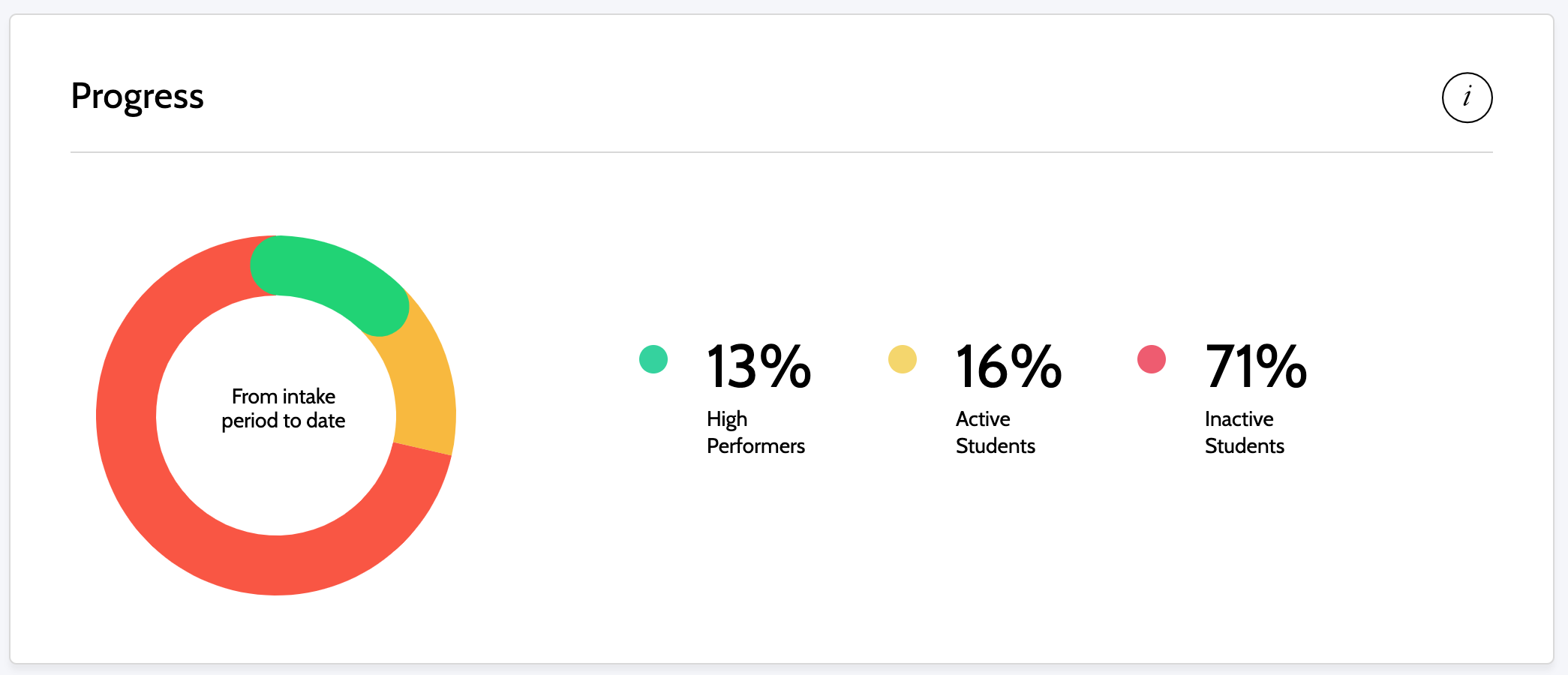Screen dimensions: 1568x675
Task: Click the red Inactive Students legend dot
Action: (1152, 359)
